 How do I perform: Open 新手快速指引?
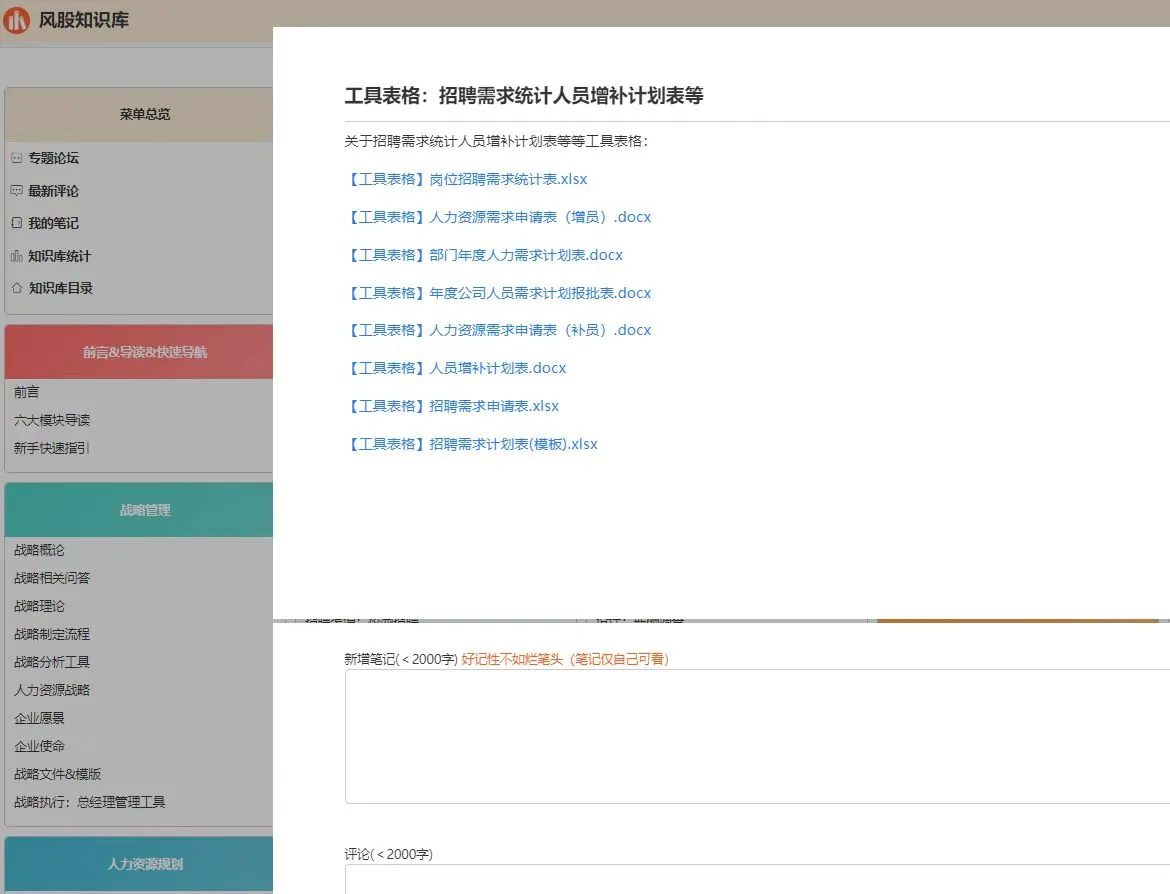pyautogui.click(x=51, y=448)
